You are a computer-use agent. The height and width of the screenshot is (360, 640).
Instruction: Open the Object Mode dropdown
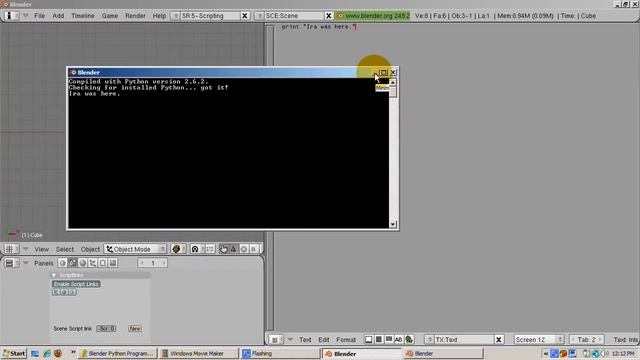tap(135, 249)
